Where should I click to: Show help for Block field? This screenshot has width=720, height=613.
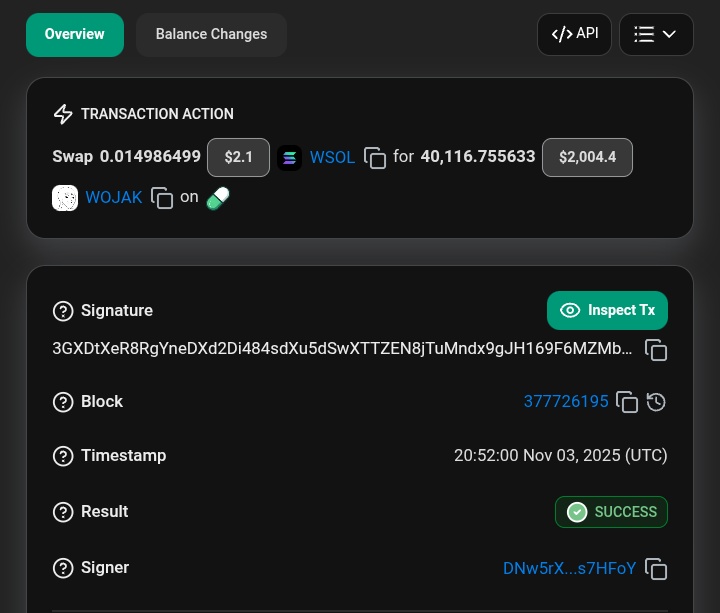click(63, 402)
